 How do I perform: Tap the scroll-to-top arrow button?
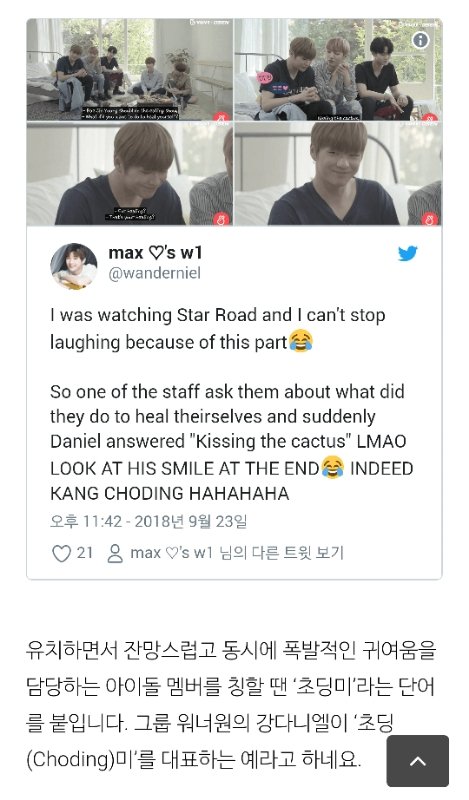pyautogui.click(x=417, y=761)
